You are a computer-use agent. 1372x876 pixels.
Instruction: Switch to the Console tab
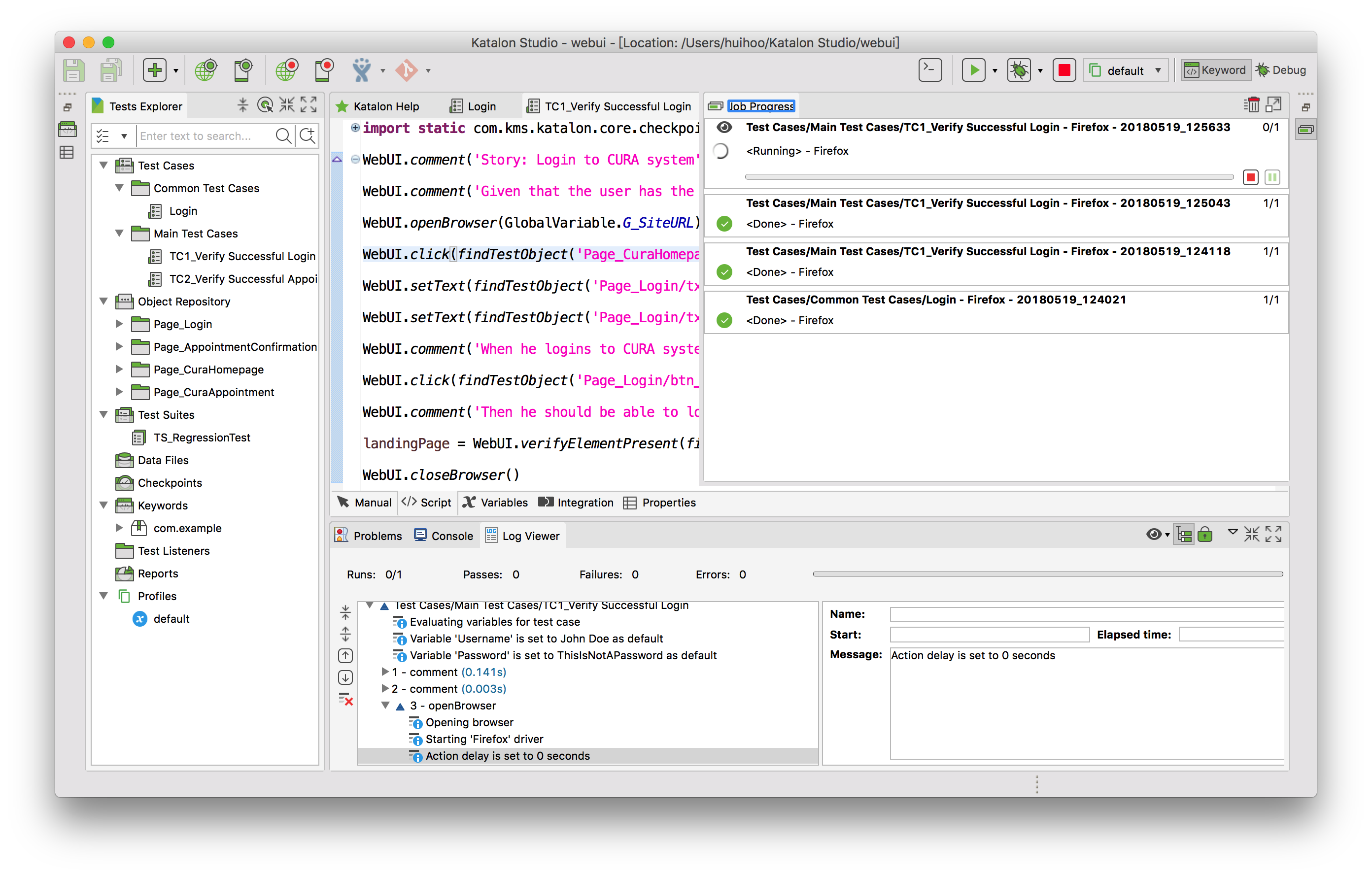tap(444, 536)
